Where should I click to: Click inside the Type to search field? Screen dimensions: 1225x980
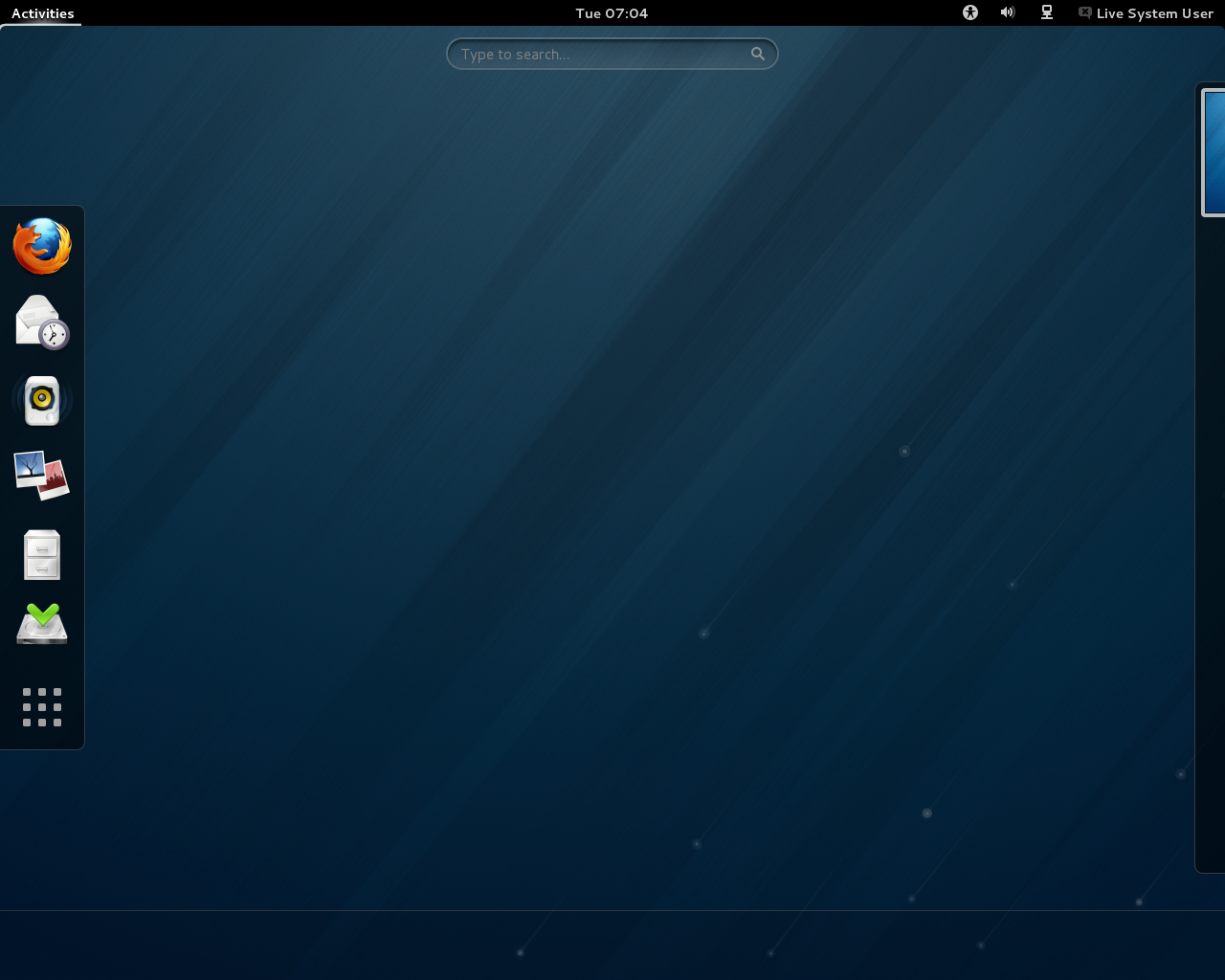(x=593, y=54)
